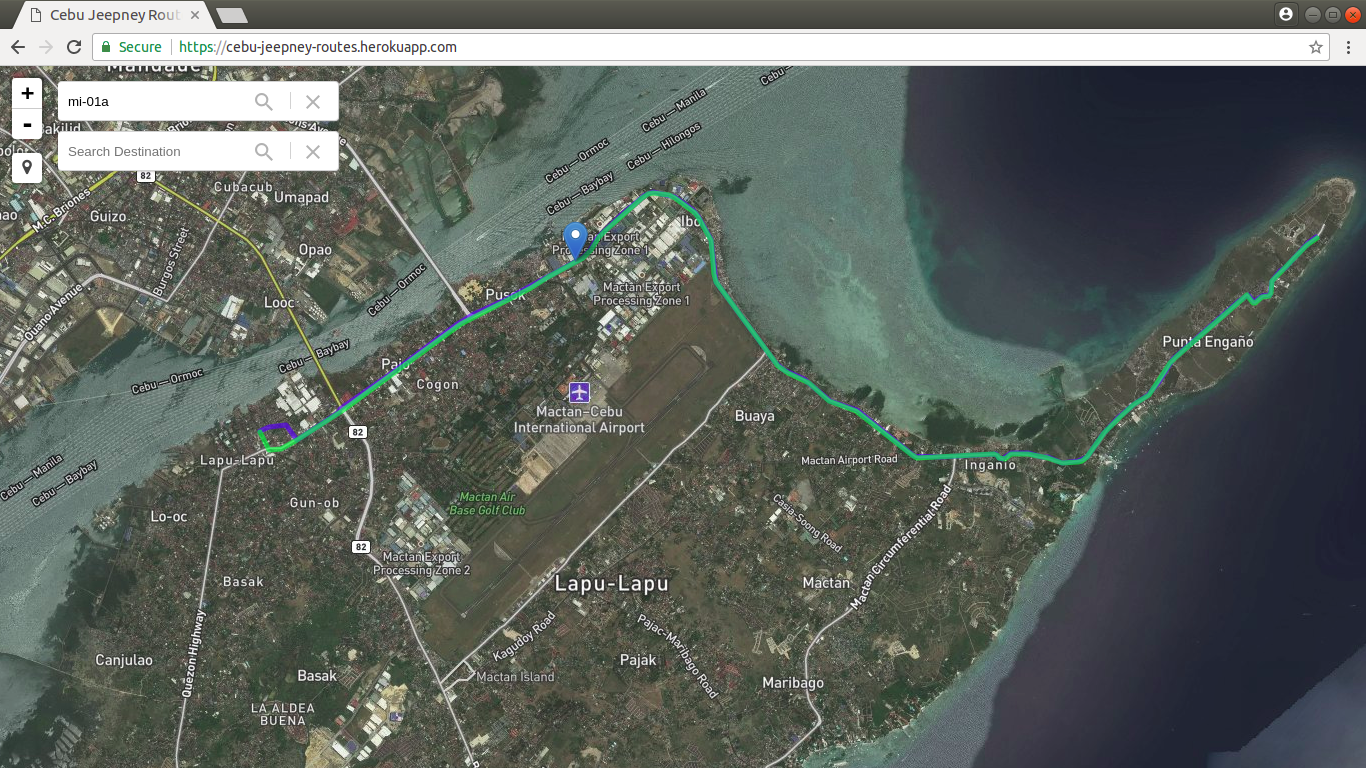Click the Mactan Air Base Golf Club label
Image resolution: width=1366 pixels, height=768 pixels.
tap(487, 504)
